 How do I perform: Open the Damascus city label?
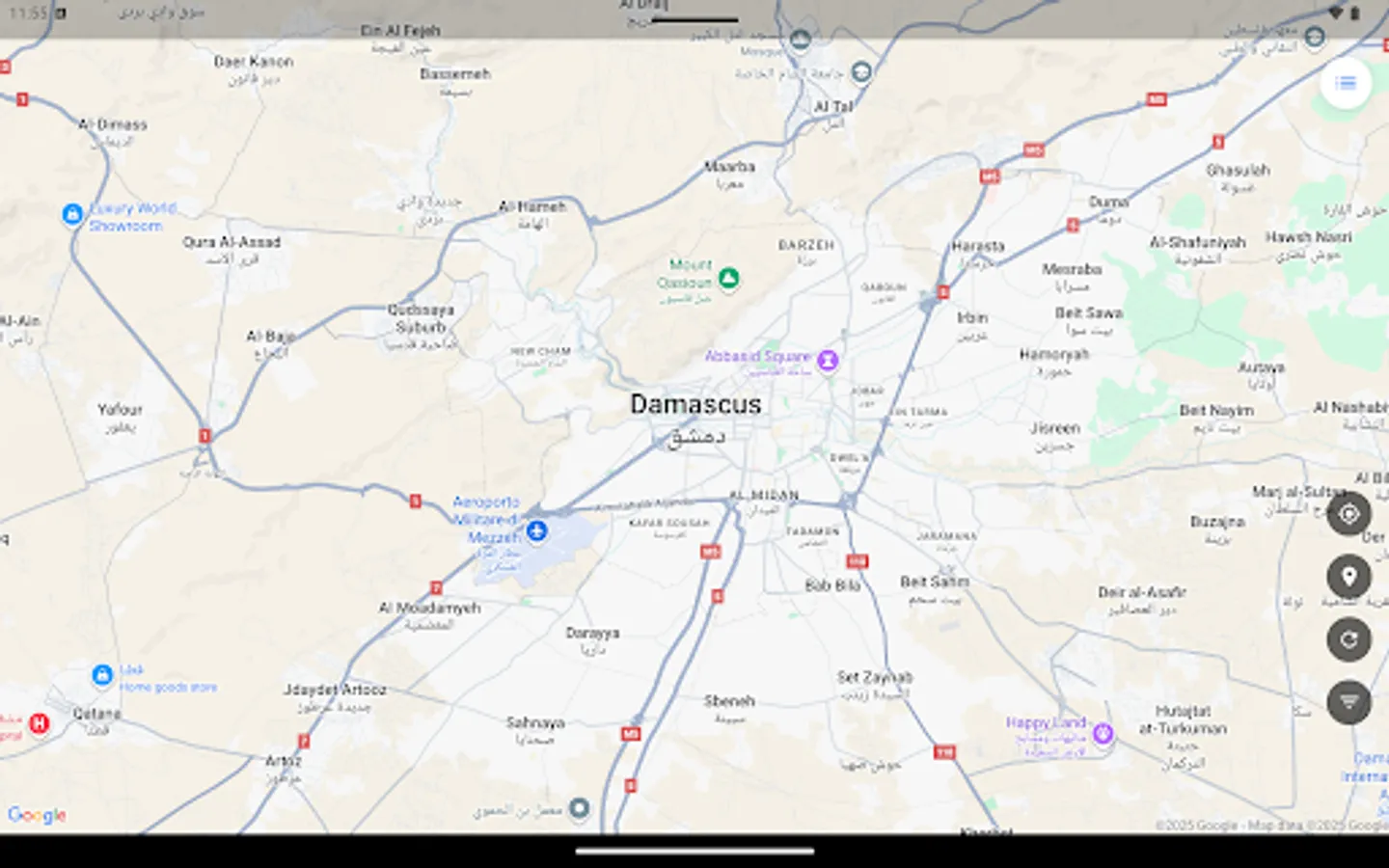695,404
